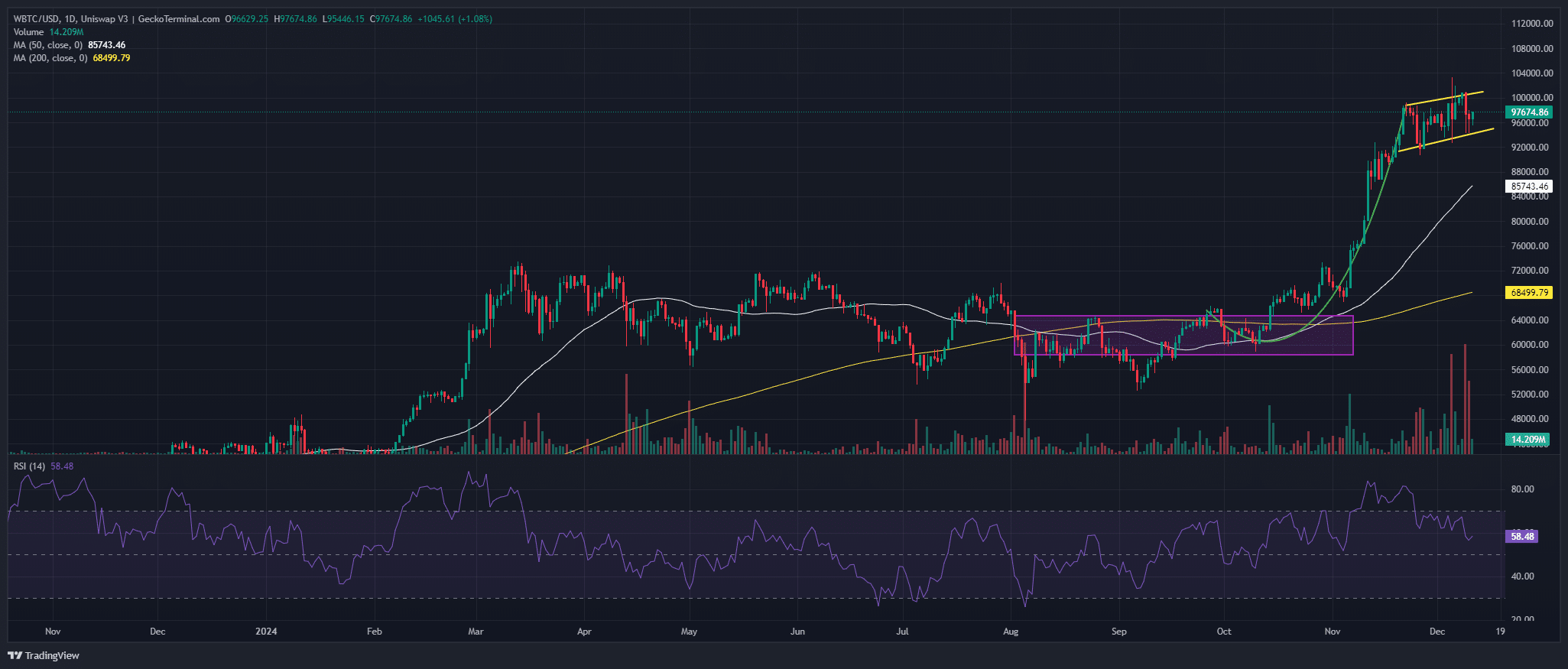Click the low price L95446.15
The image size is (1568, 669).
coord(343,19)
